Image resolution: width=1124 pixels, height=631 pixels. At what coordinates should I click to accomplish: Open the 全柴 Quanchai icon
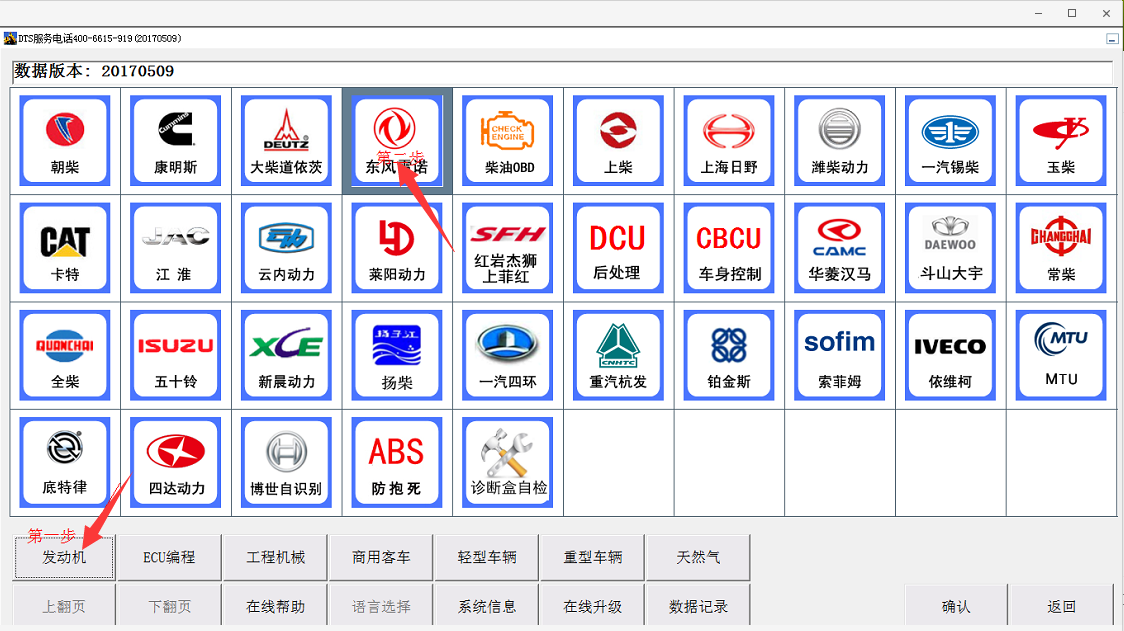[x=65, y=355]
